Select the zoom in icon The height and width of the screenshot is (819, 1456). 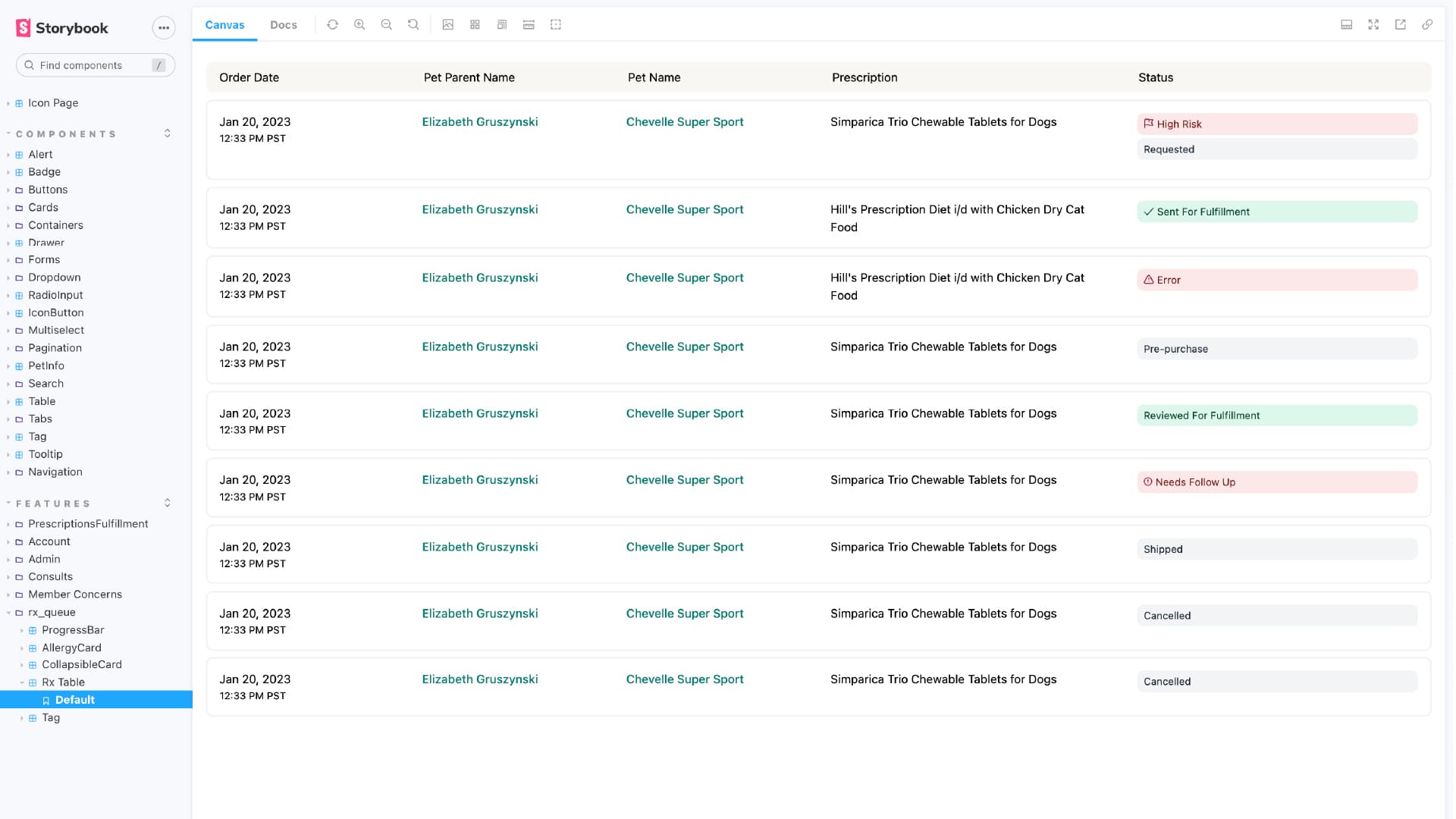pos(359,24)
